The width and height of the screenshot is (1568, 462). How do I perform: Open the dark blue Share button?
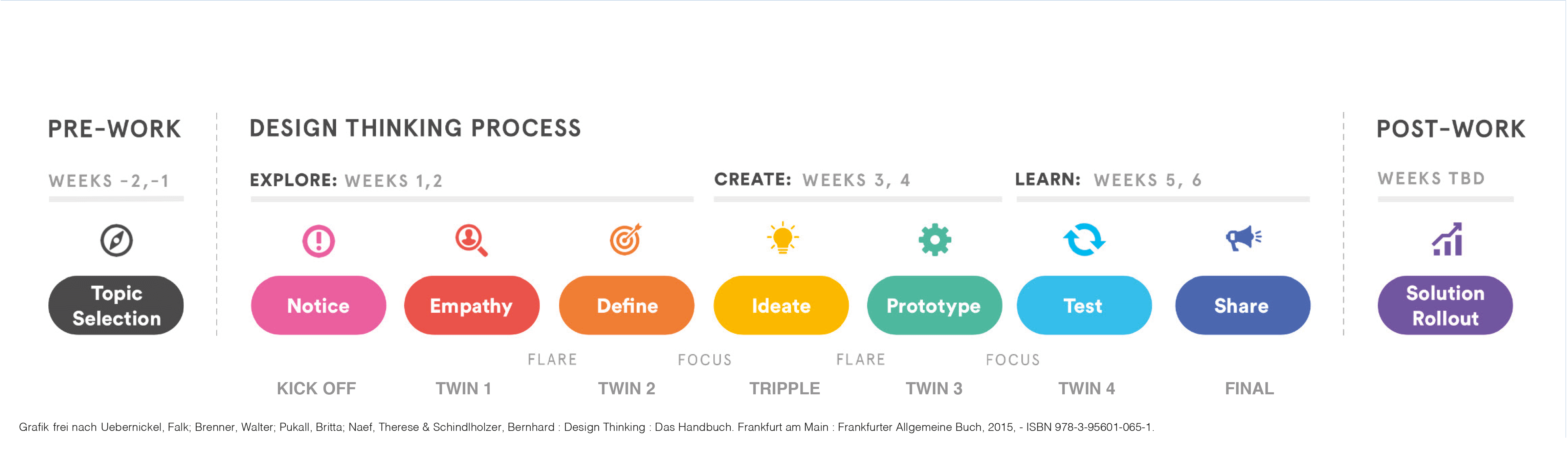1242,306
